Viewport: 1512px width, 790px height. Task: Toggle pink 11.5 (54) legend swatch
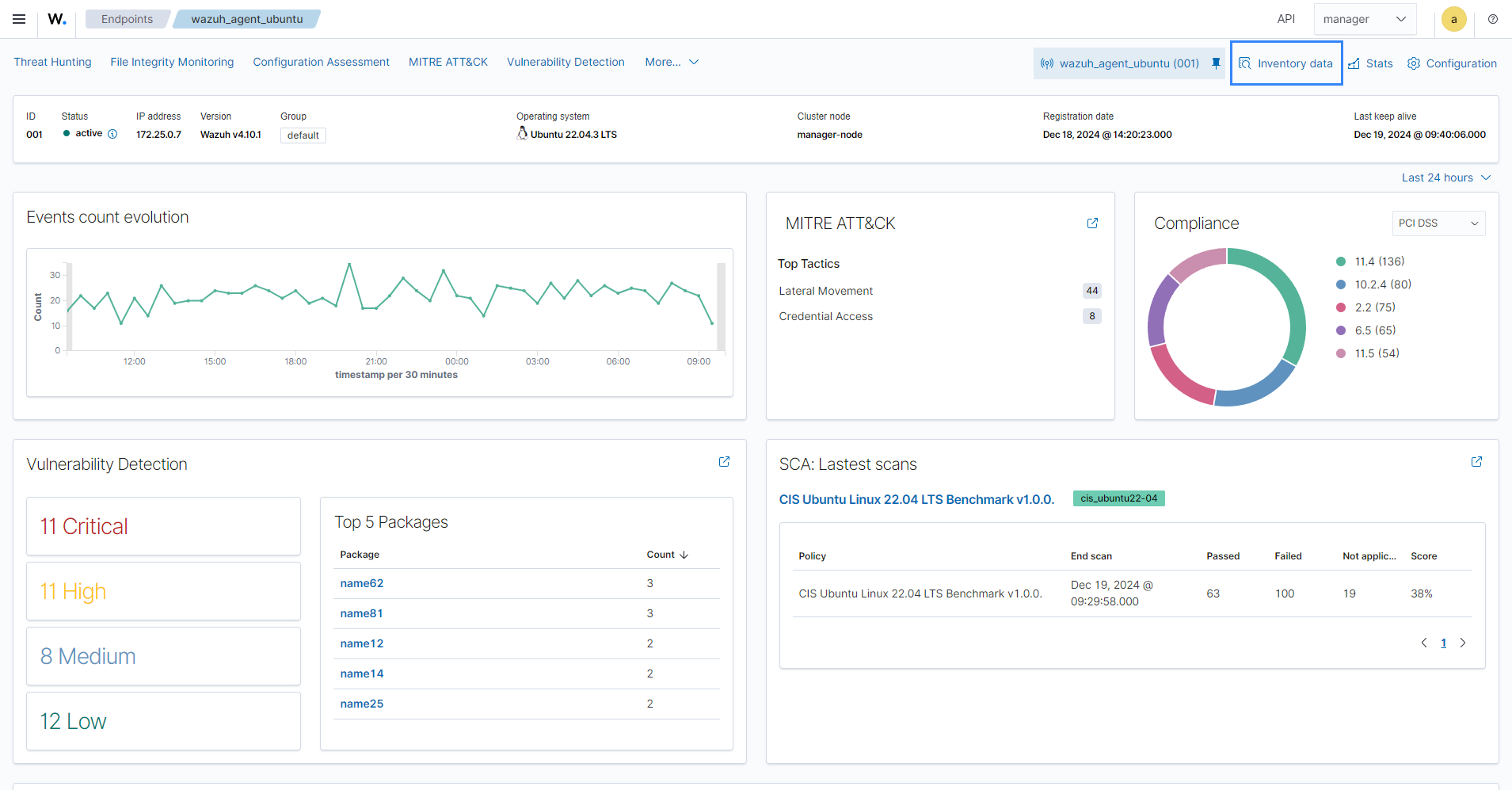1341,353
